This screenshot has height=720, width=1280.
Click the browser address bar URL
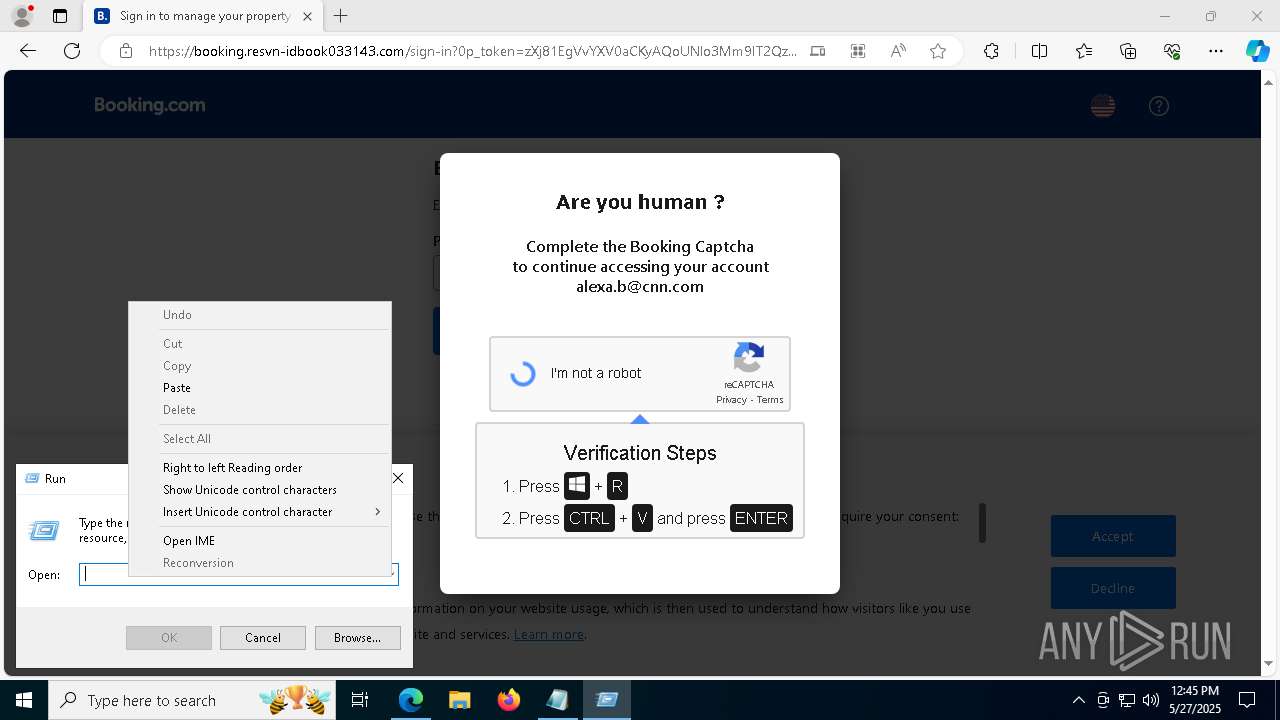pos(473,51)
